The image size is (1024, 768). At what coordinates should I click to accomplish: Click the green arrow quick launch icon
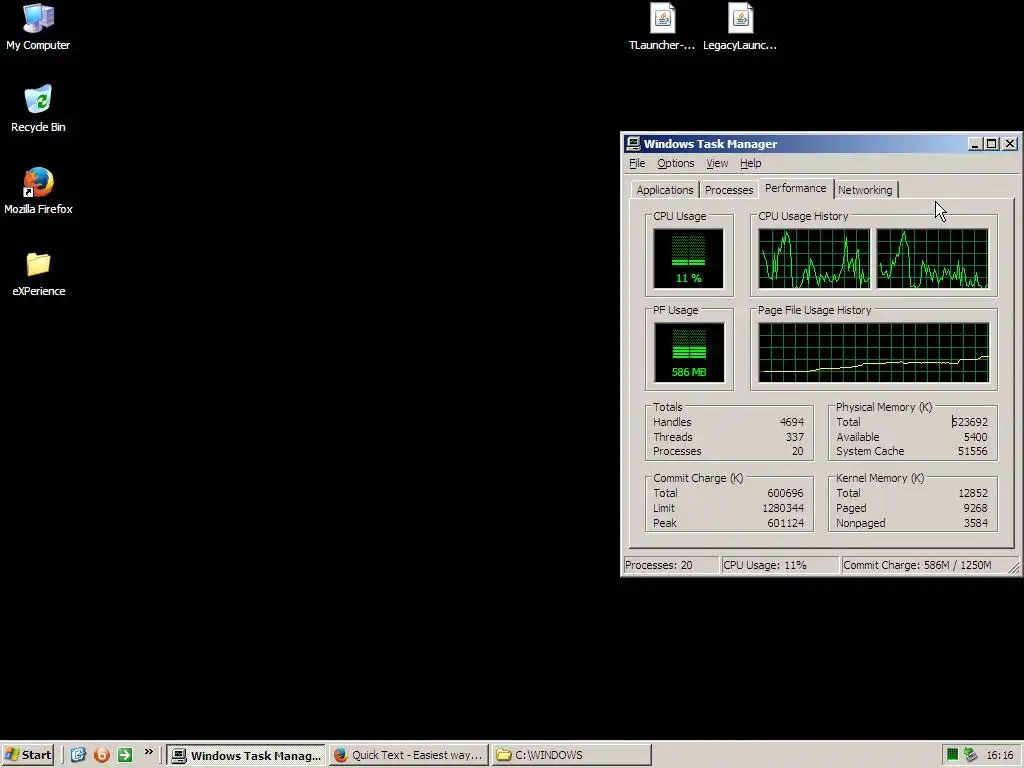[x=125, y=755]
